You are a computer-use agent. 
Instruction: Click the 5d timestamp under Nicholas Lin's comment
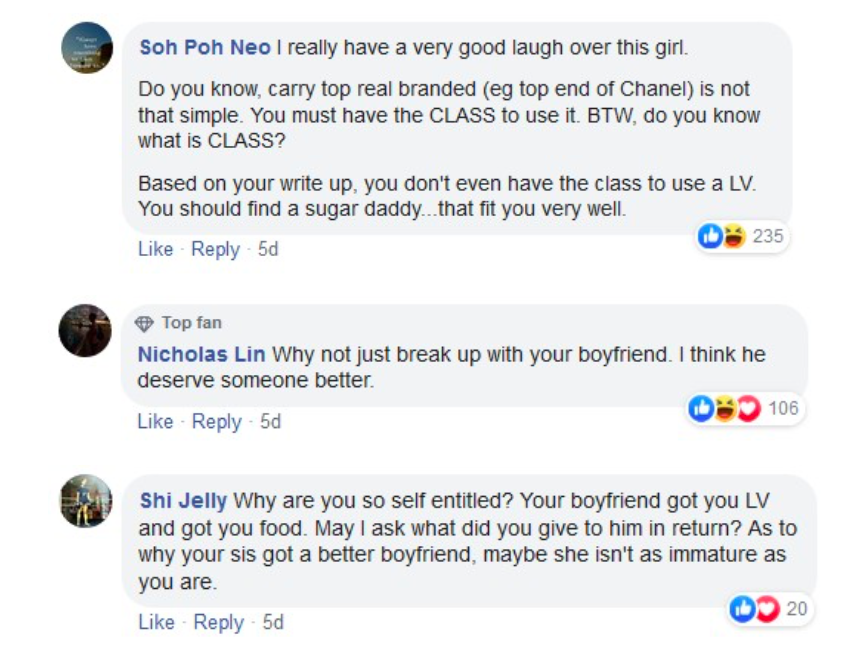pos(270,422)
